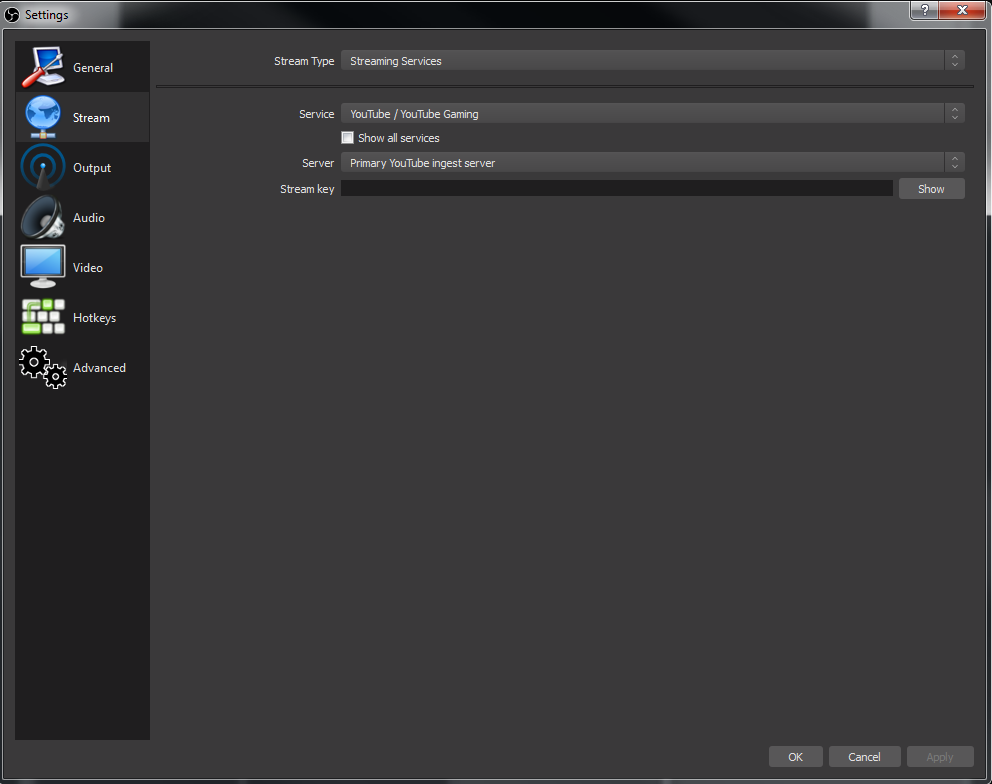Enable the Show all services checkbox
Viewport: 992px width, 784px height.
(x=347, y=137)
